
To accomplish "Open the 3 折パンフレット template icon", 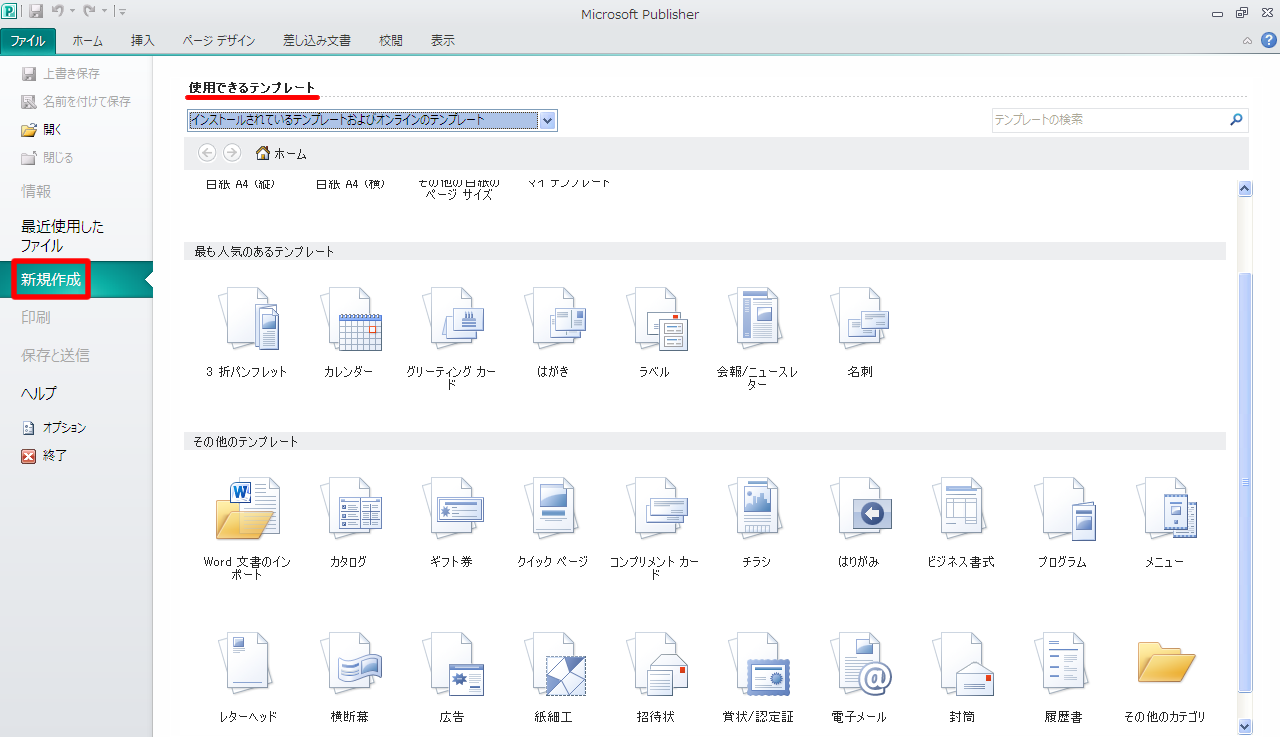I will pos(246,320).
